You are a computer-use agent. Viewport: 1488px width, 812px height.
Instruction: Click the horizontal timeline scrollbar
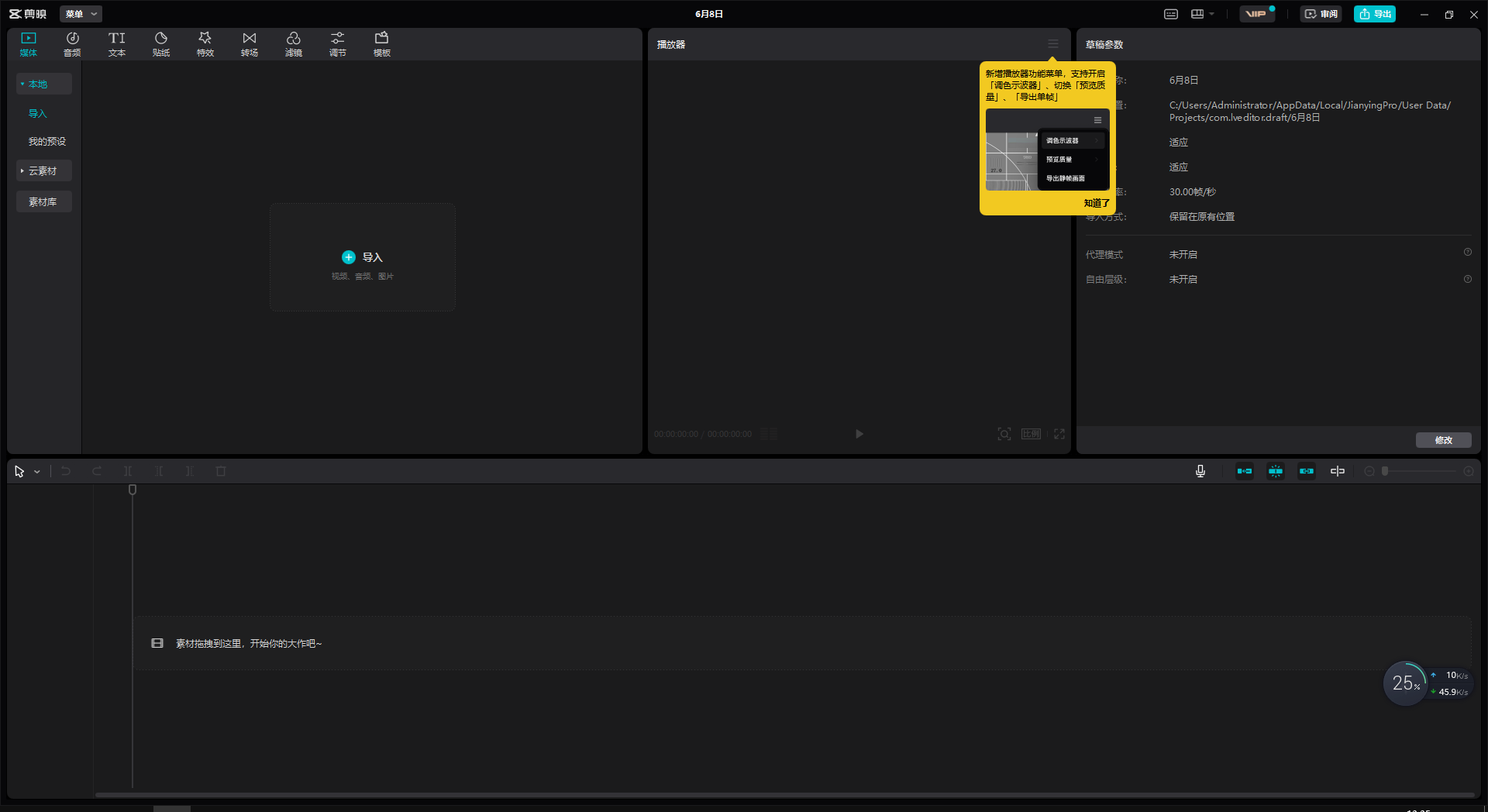[784, 794]
